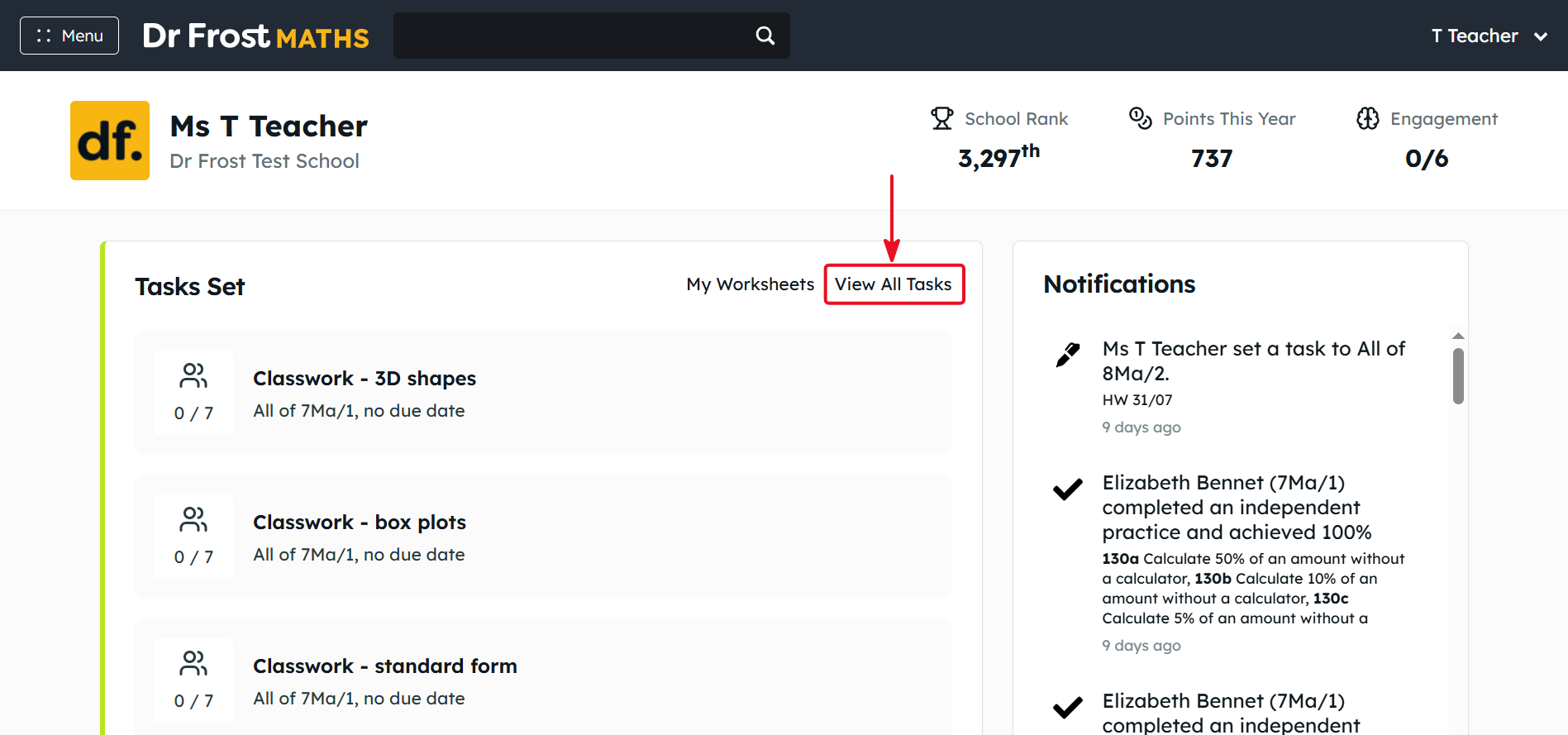Image resolution: width=1568 pixels, height=735 pixels.
Task: Expand the T Teacher account dropdown
Action: pyautogui.click(x=1489, y=36)
